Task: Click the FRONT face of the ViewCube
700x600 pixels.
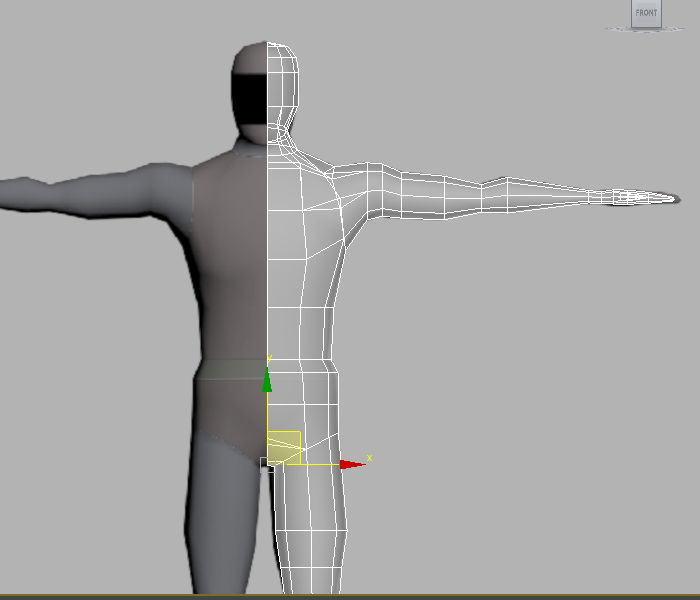Action: click(646, 13)
